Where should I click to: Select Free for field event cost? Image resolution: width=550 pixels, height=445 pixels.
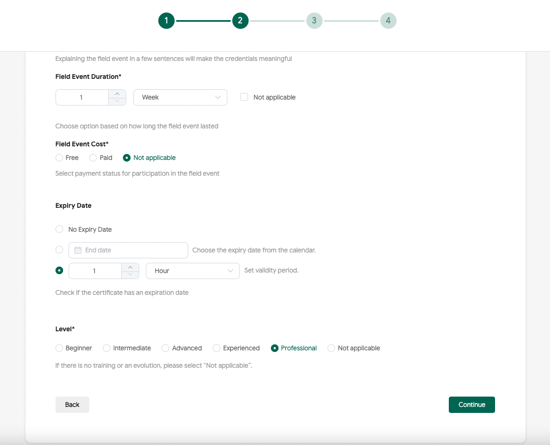[59, 158]
